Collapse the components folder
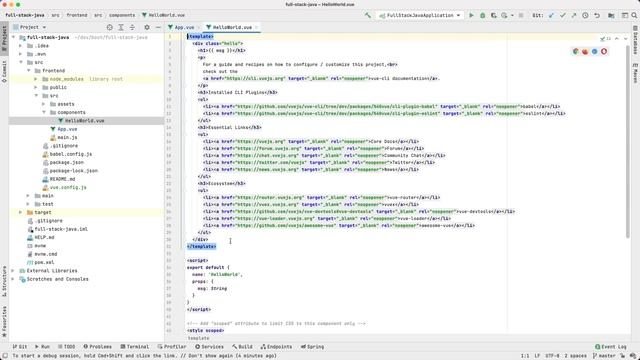Screen dimensions: 640x360 pyautogui.click(x=44, y=112)
